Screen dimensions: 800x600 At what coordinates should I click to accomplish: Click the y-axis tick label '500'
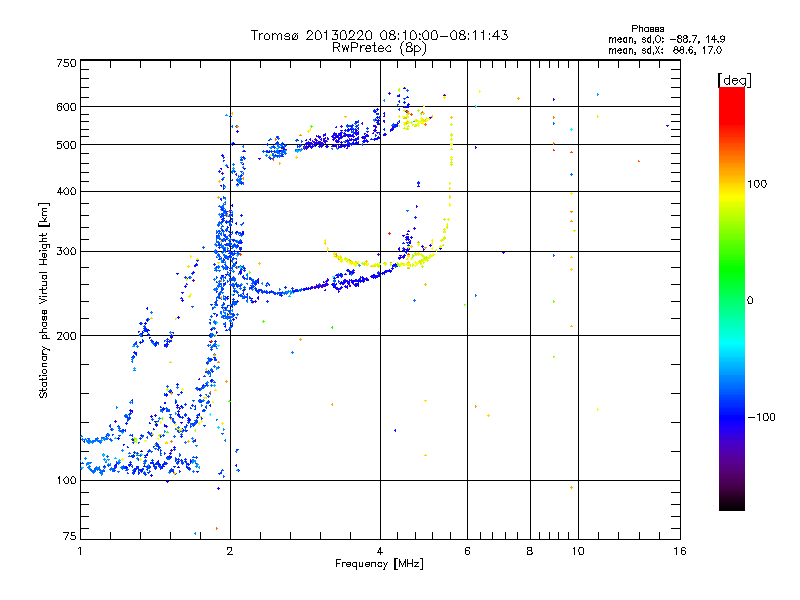coord(67,145)
